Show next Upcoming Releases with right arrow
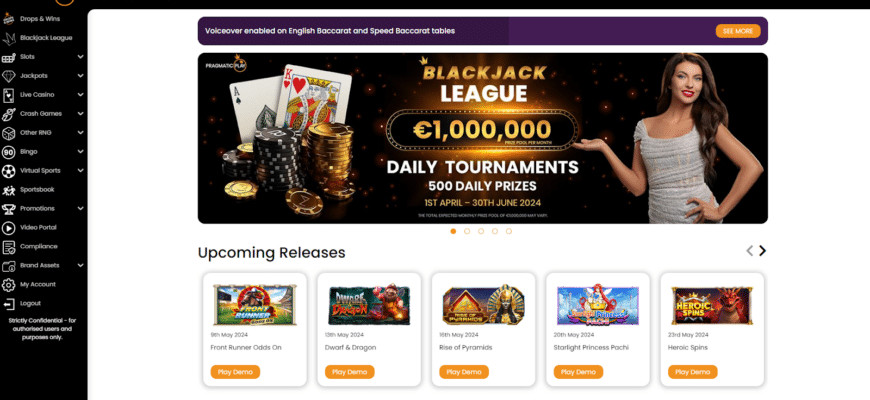 pyautogui.click(x=762, y=251)
